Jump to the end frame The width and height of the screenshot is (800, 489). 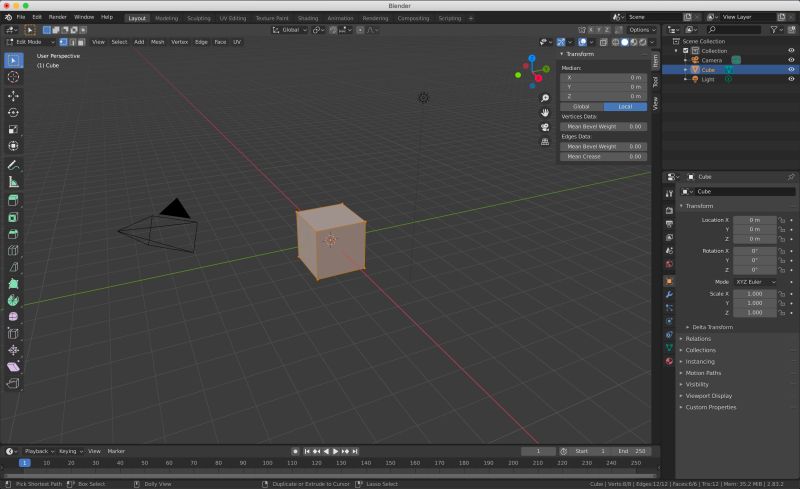pyautogui.click(x=355, y=451)
